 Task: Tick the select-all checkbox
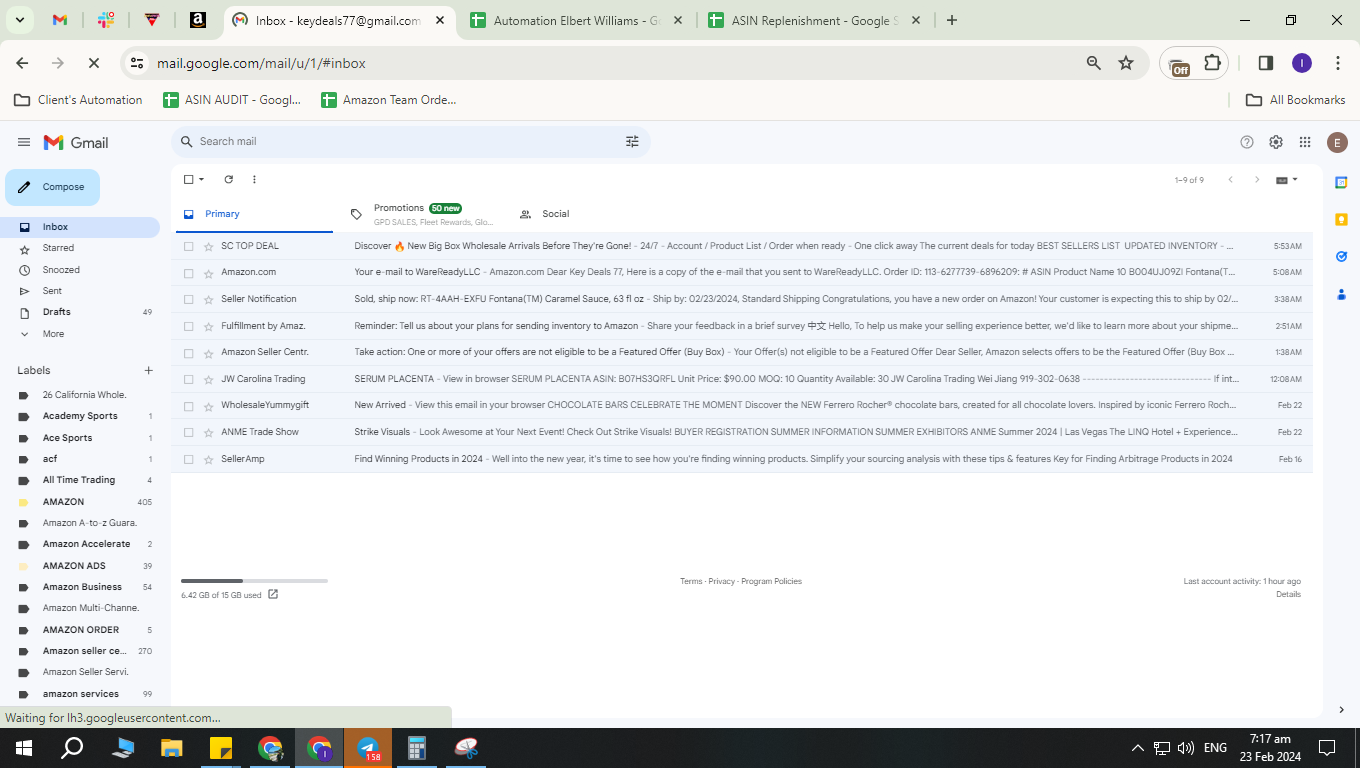tap(188, 180)
